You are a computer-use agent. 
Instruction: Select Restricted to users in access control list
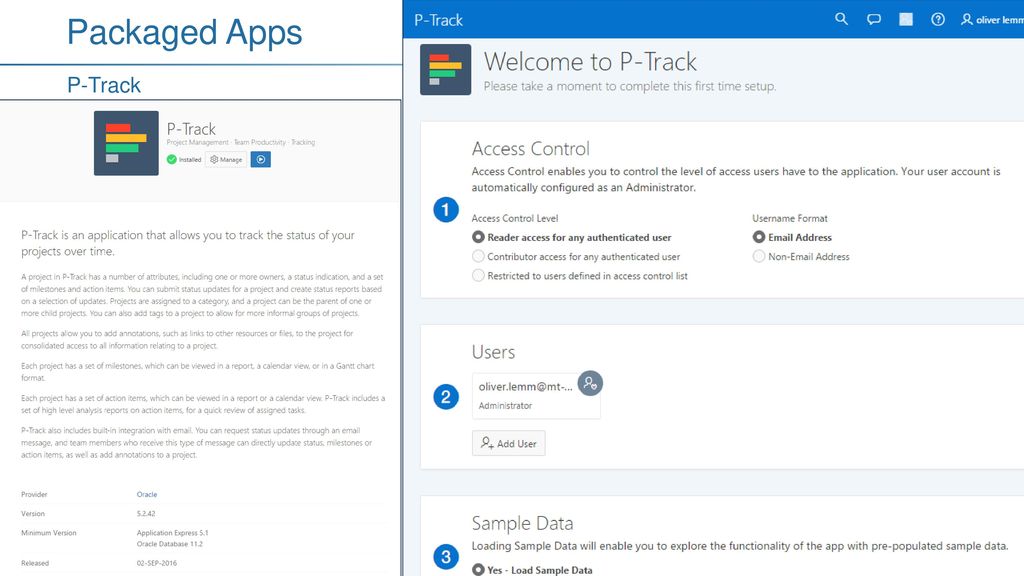478,276
